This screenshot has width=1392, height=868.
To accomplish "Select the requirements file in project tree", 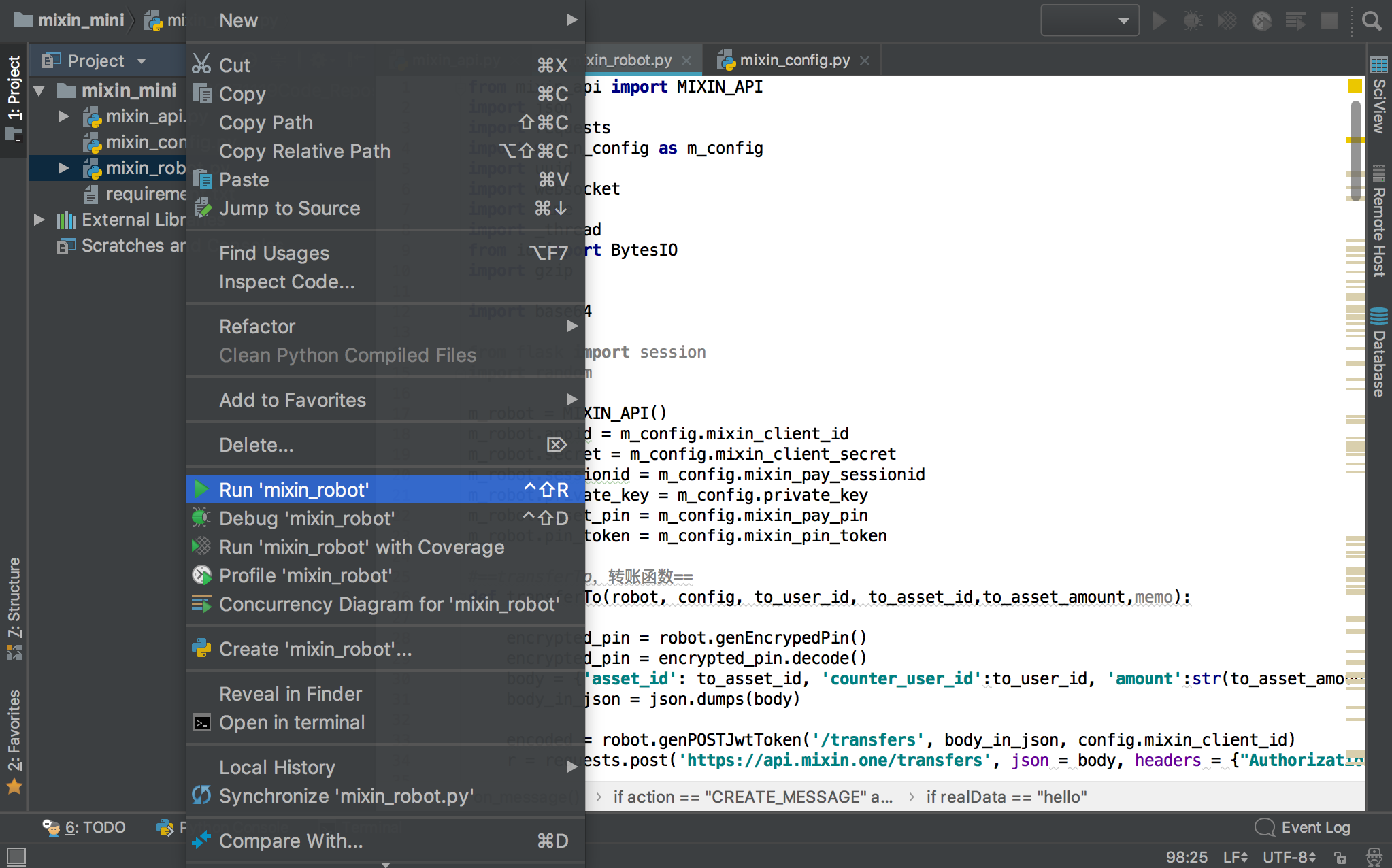I will pyautogui.click(x=135, y=194).
